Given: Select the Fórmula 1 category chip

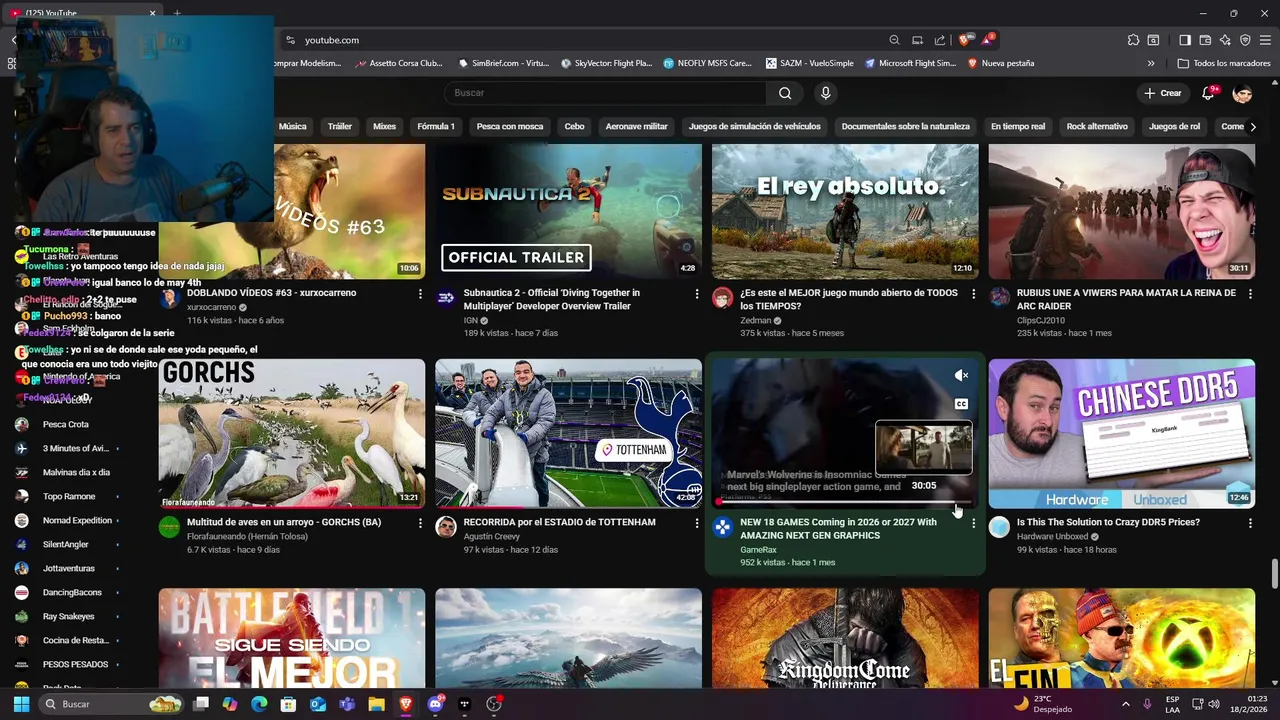Looking at the screenshot, I should click(x=436, y=127).
